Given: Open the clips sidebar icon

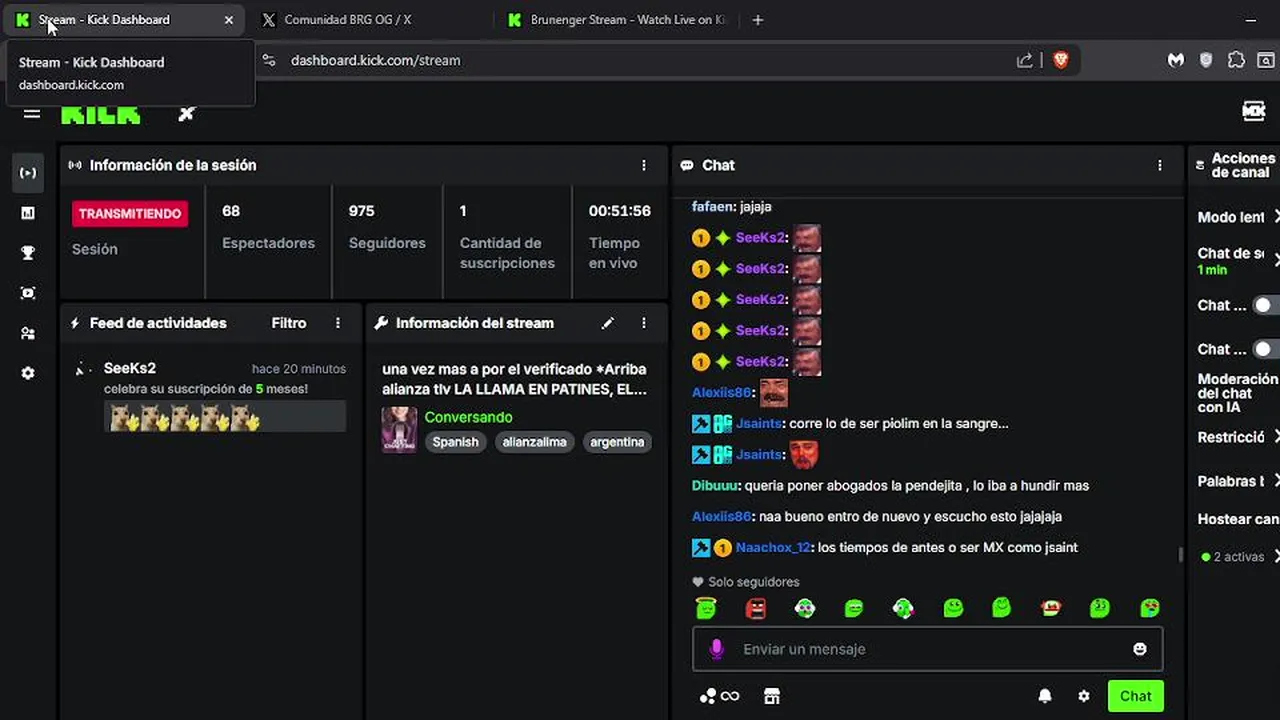Looking at the screenshot, I should coord(28,293).
